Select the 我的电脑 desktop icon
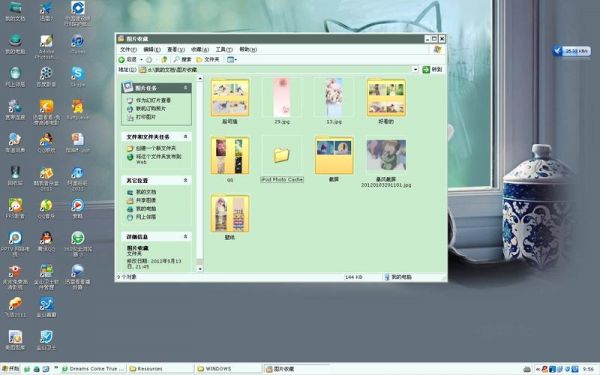Image resolution: width=600 pixels, height=375 pixels. [15, 44]
